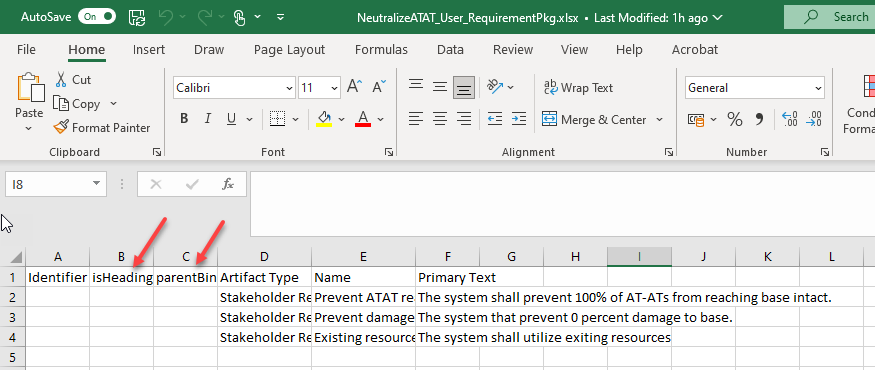Click the Copy button
This screenshot has height=370, width=875.
click(76, 104)
